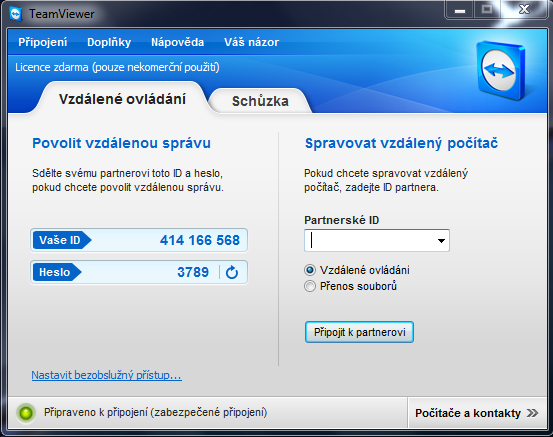Close the TeamViewer window
Viewport: 553px width, 437px height.
pyautogui.click(x=524, y=10)
